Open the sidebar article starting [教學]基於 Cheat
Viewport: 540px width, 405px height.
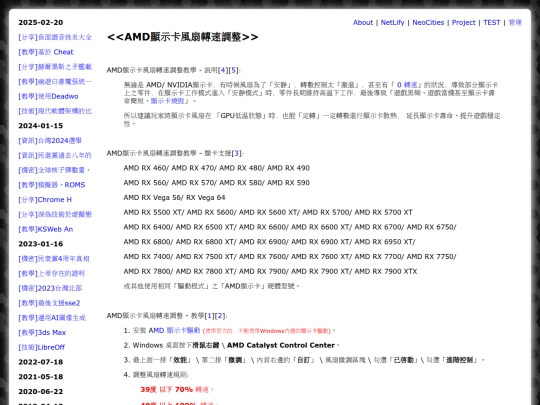click(x=46, y=52)
